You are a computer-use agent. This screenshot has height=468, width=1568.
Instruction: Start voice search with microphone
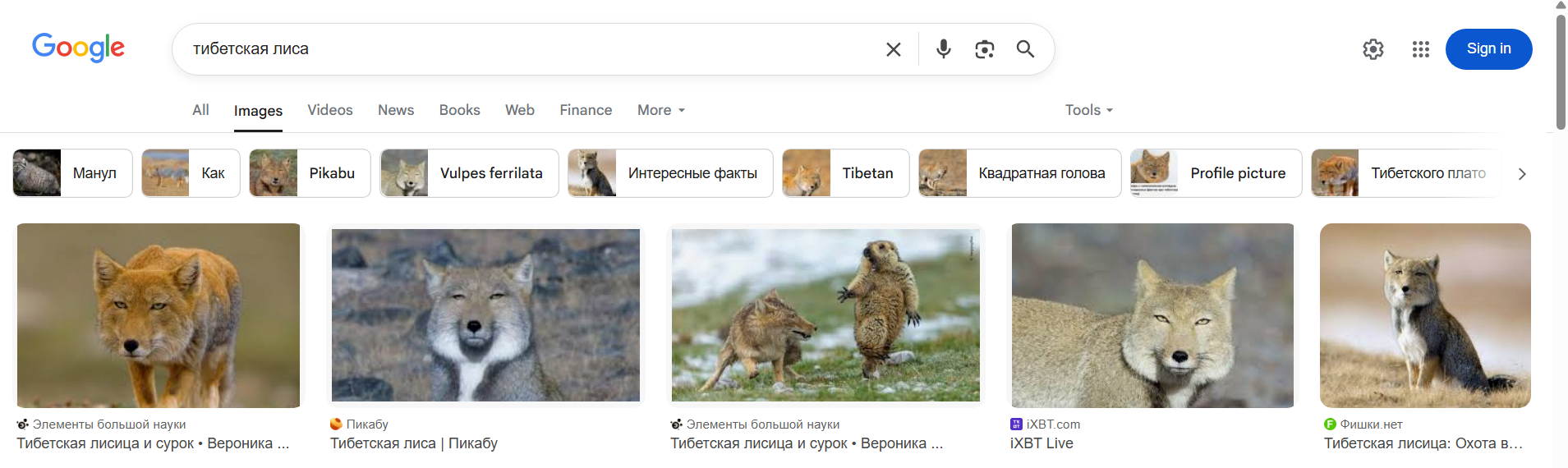[x=943, y=49]
